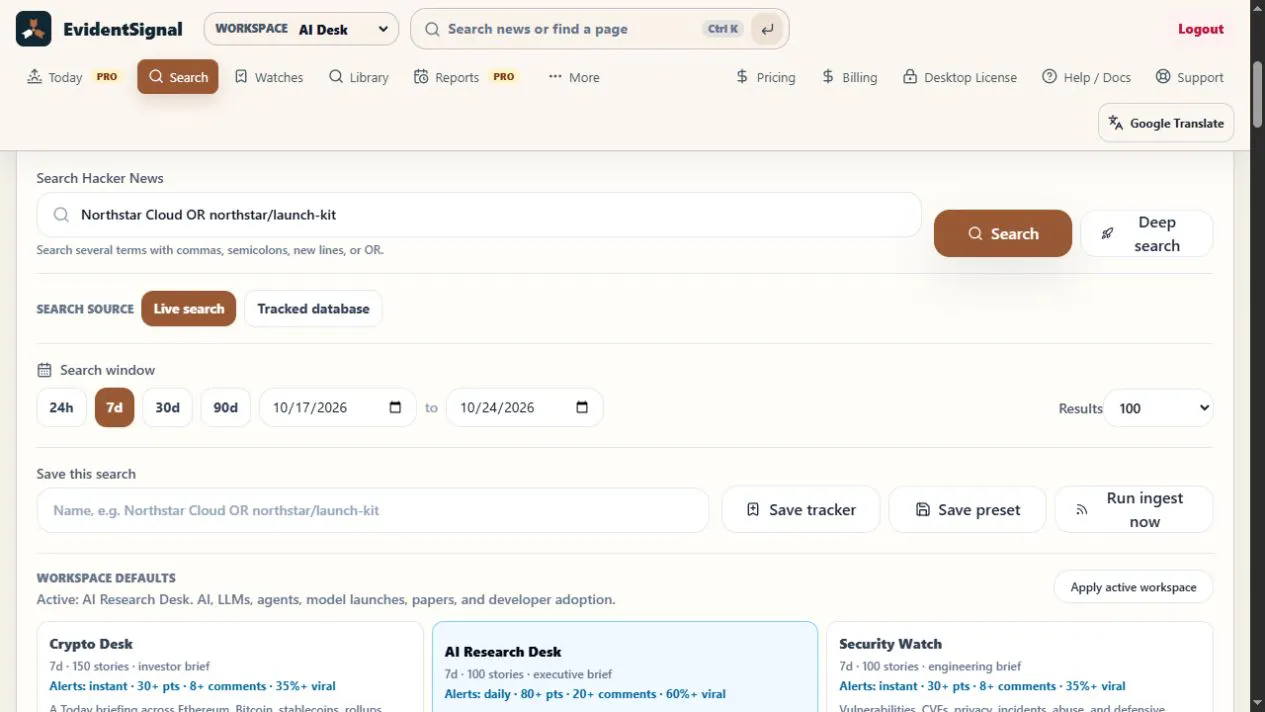Click Apply active workspace button
This screenshot has width=1265, height=712.
[1133, 587]
